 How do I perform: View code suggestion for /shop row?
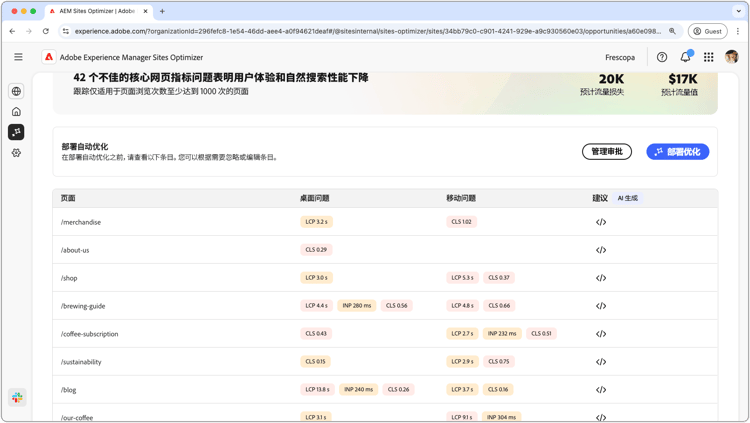point(601,278)
